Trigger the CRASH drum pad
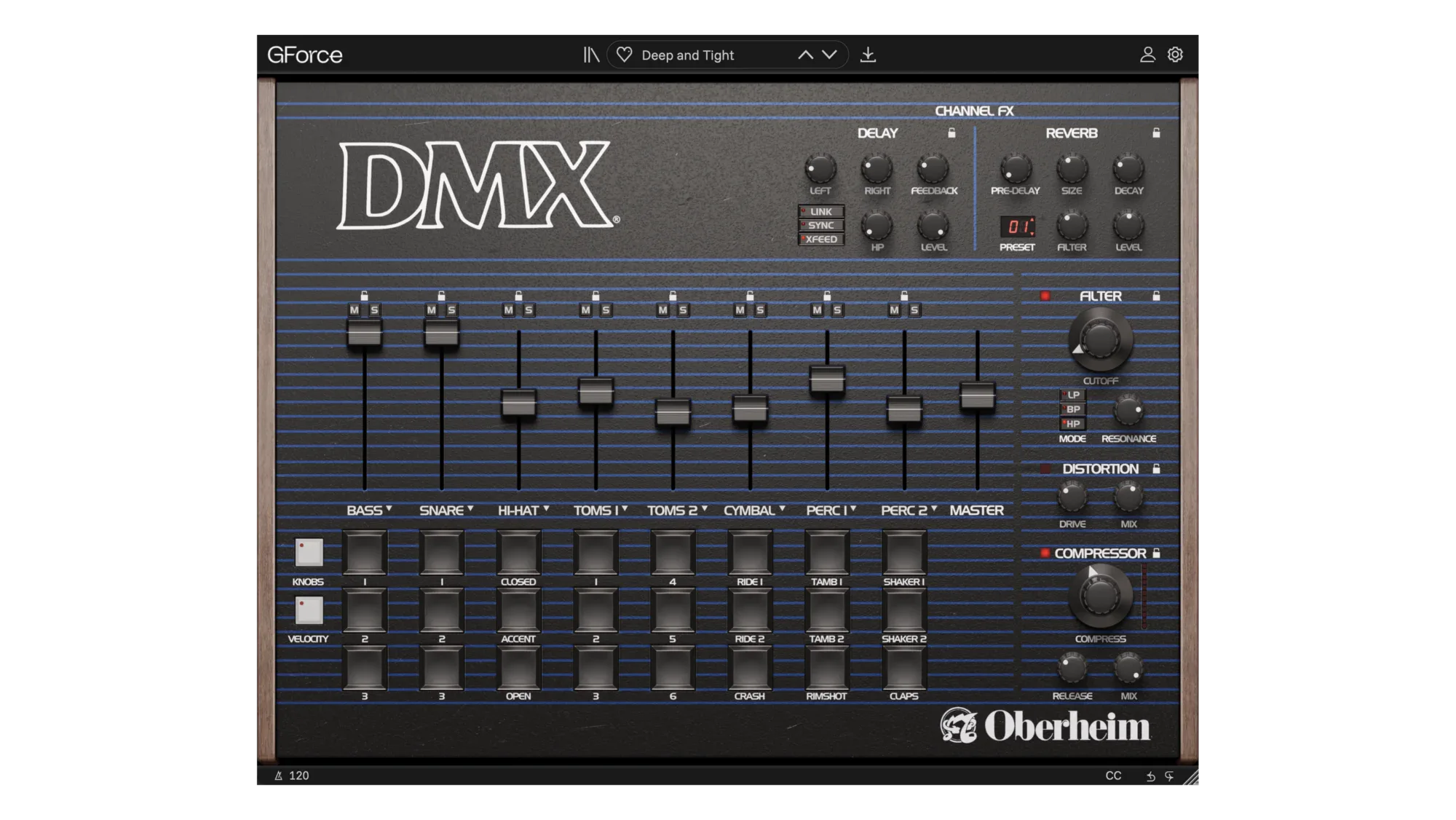This screenshot has width=1456, height=820. click(750, 669)
